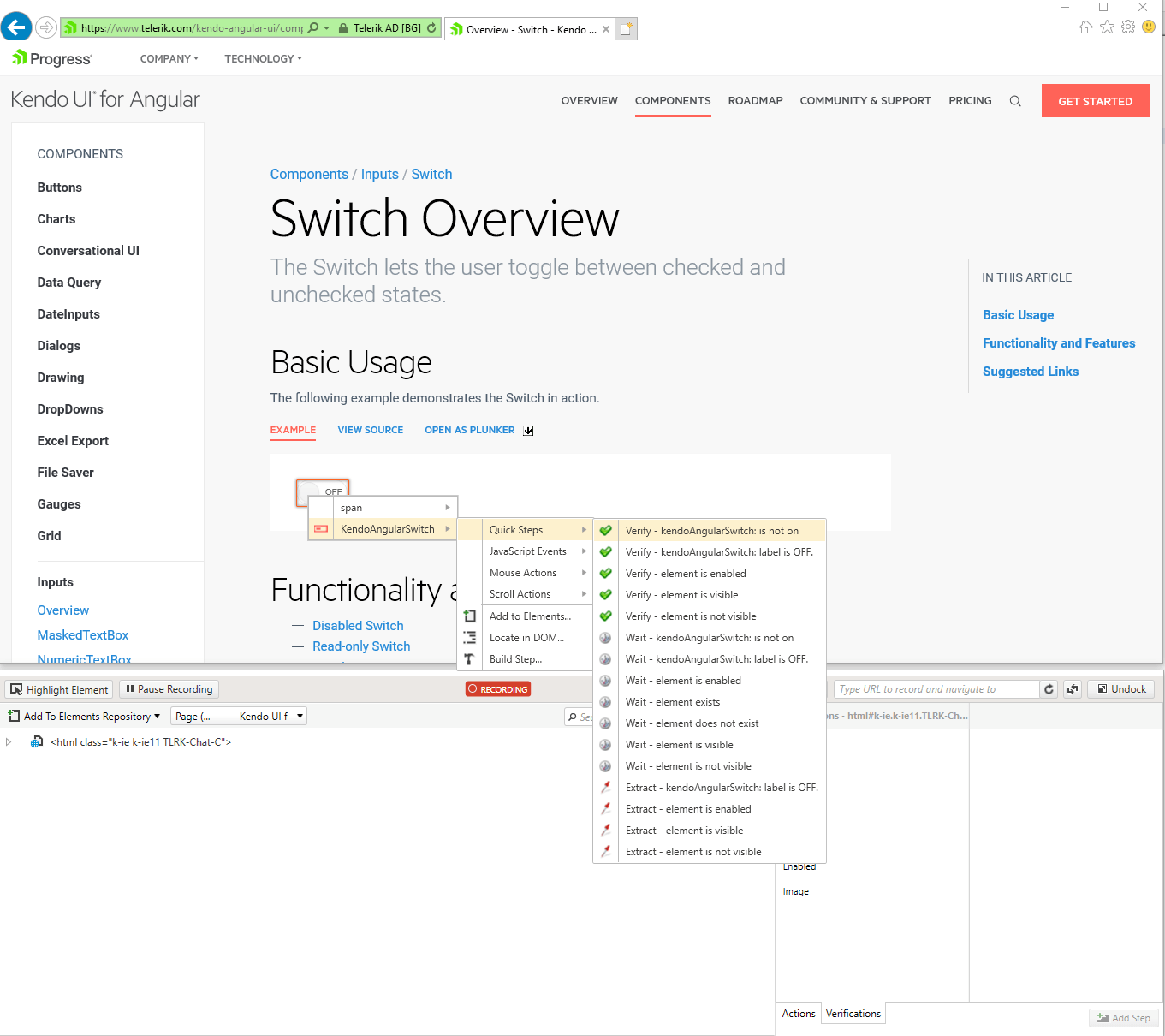Switch to the Actions tab
1165x1036 pixels.
pos(799,1014)
